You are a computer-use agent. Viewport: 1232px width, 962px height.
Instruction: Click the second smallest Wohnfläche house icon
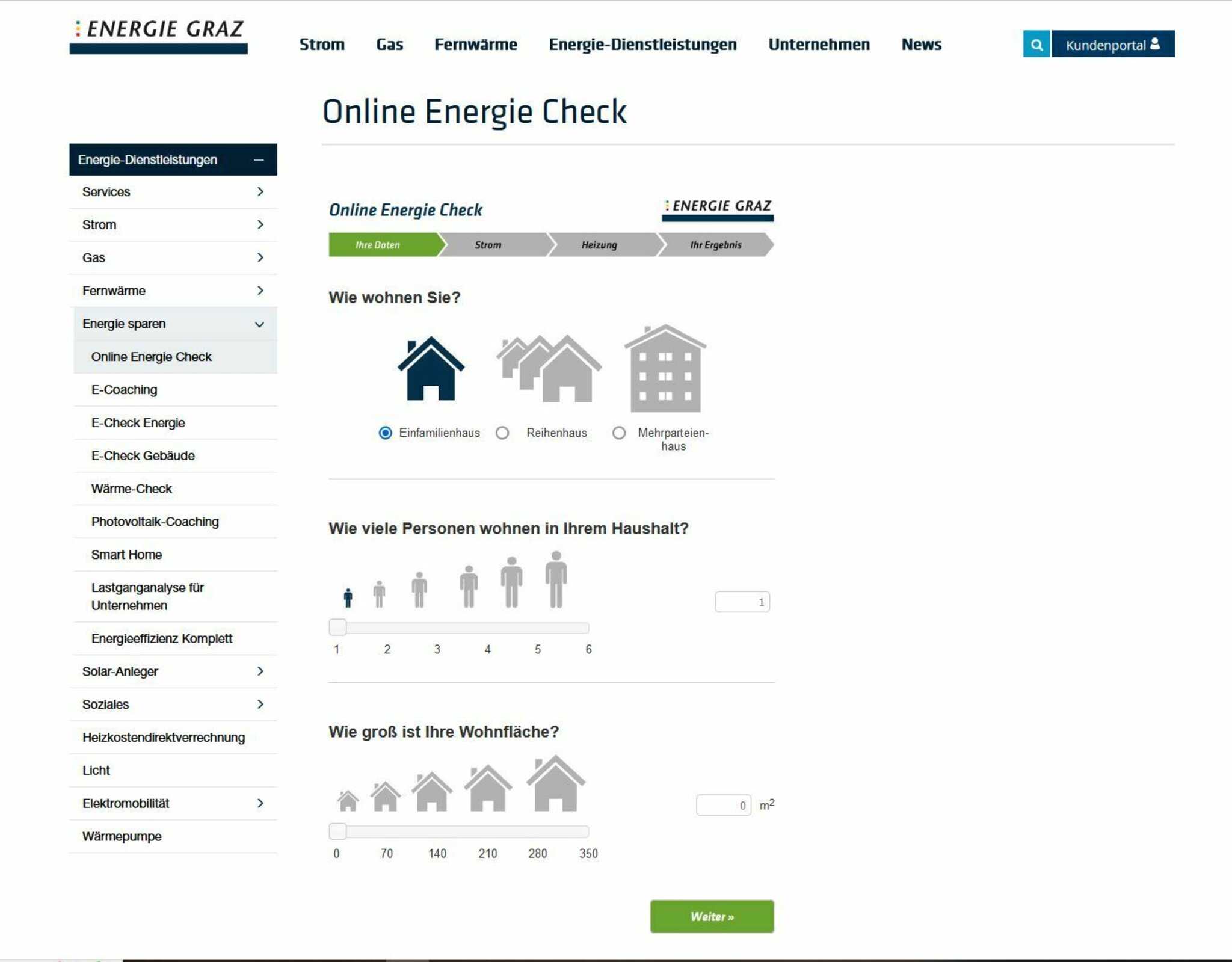tap(385, 797)
